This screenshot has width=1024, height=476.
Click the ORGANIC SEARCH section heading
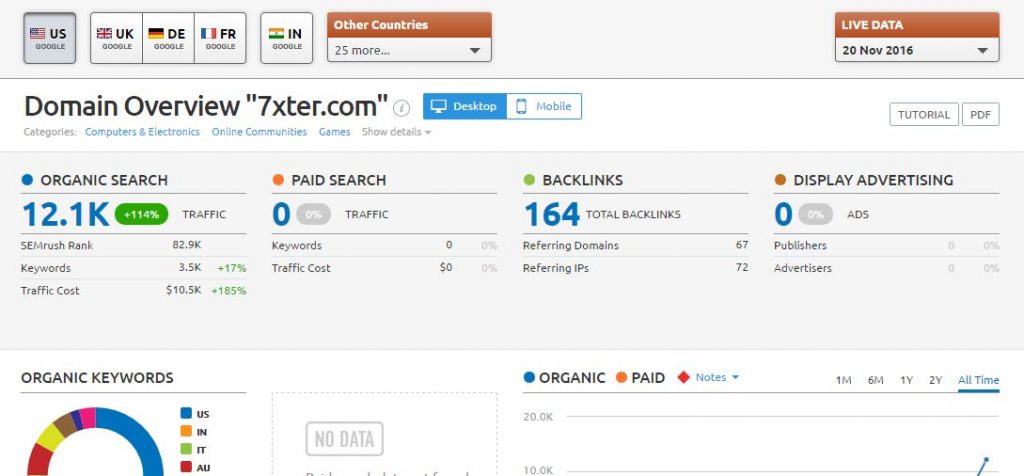[104, 180]
